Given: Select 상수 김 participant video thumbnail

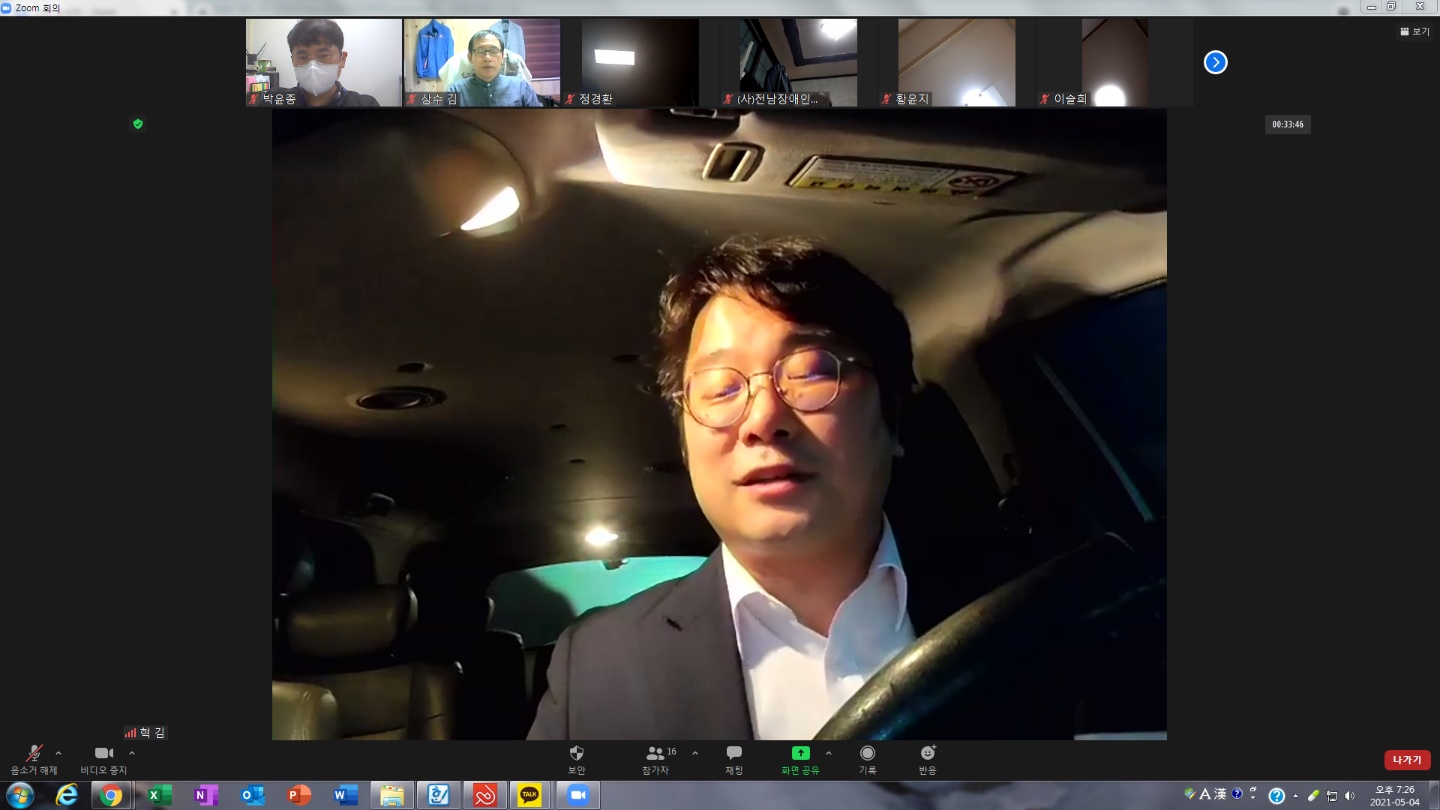Looking at the screenshot, I should coord(482,62).
